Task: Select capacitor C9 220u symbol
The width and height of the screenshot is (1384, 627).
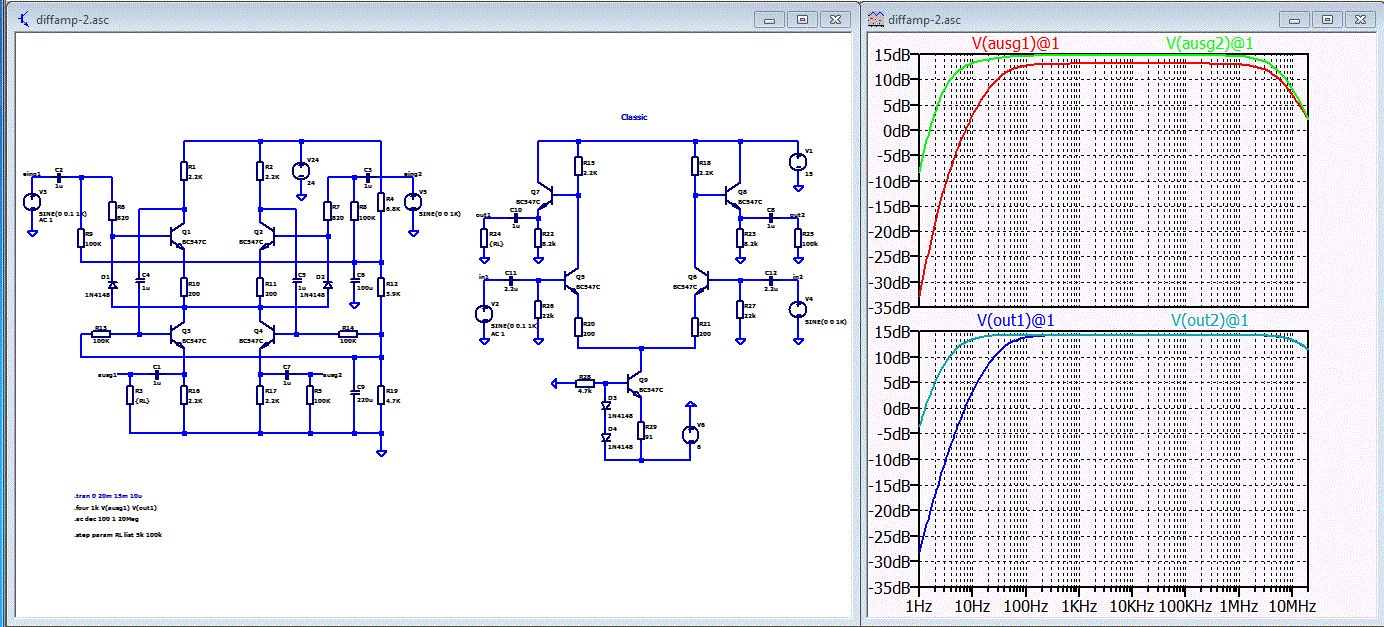Action: pos(355,393)
